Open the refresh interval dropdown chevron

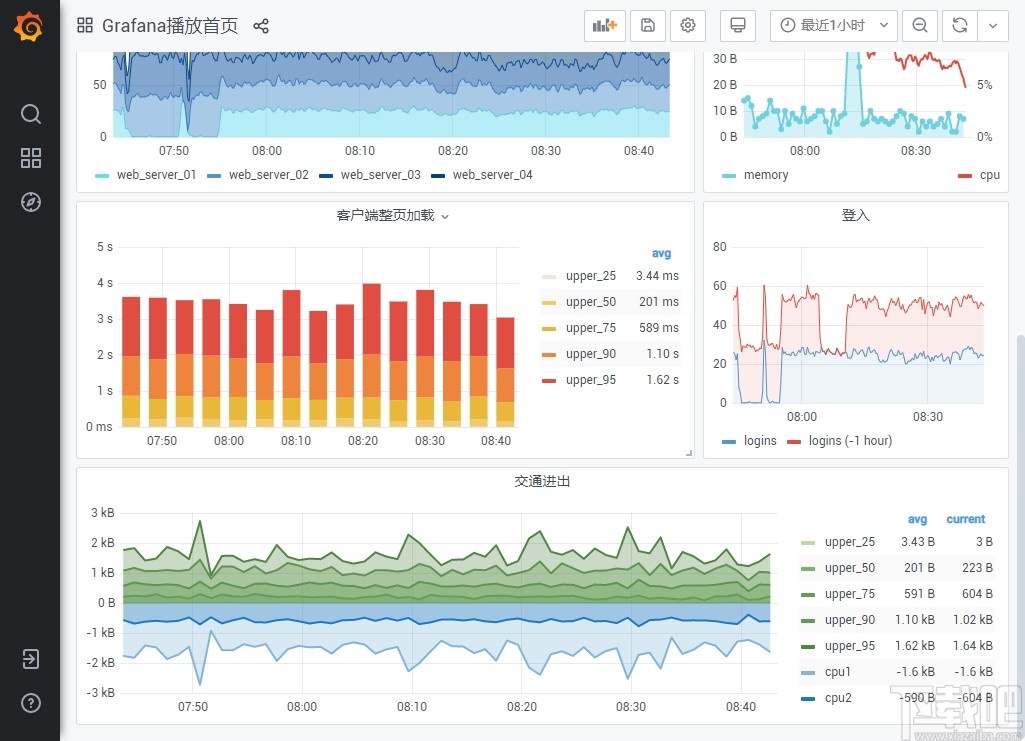click(993, 25)
